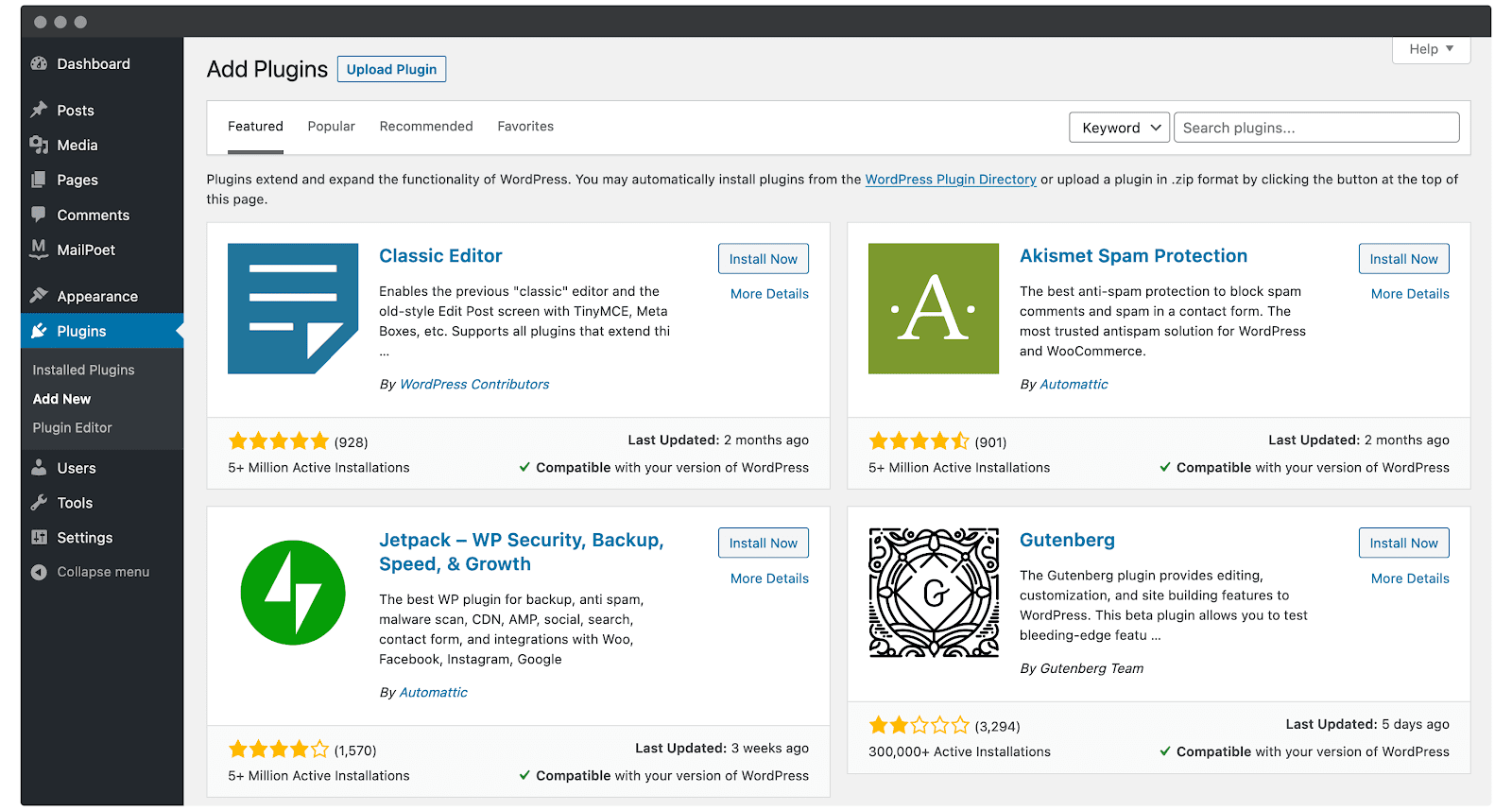Switch to the Featured tab

click(x=255, y=127)
